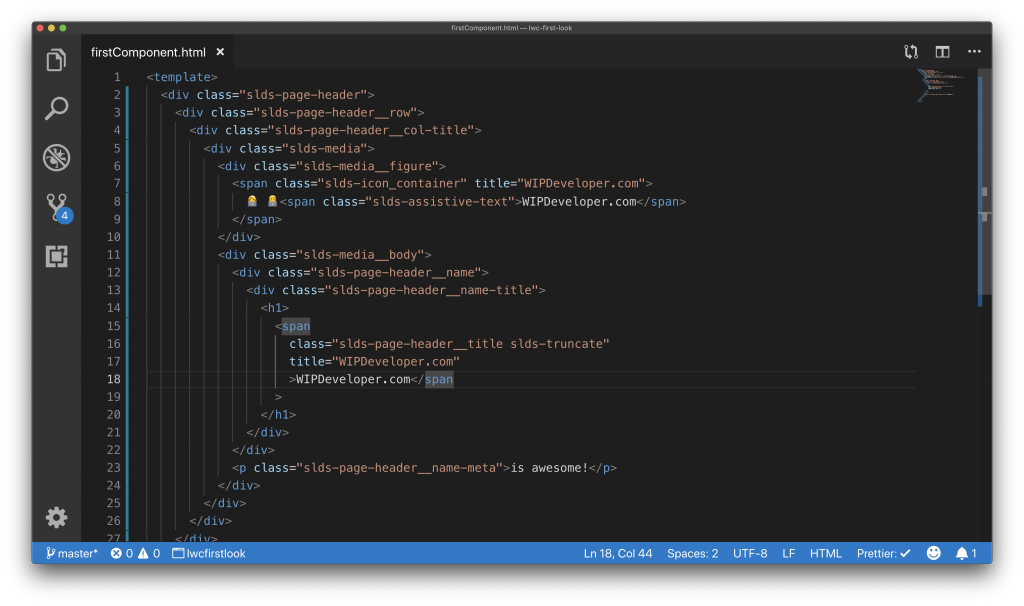Click "slds-media__body" on line 11

(360, 255)
